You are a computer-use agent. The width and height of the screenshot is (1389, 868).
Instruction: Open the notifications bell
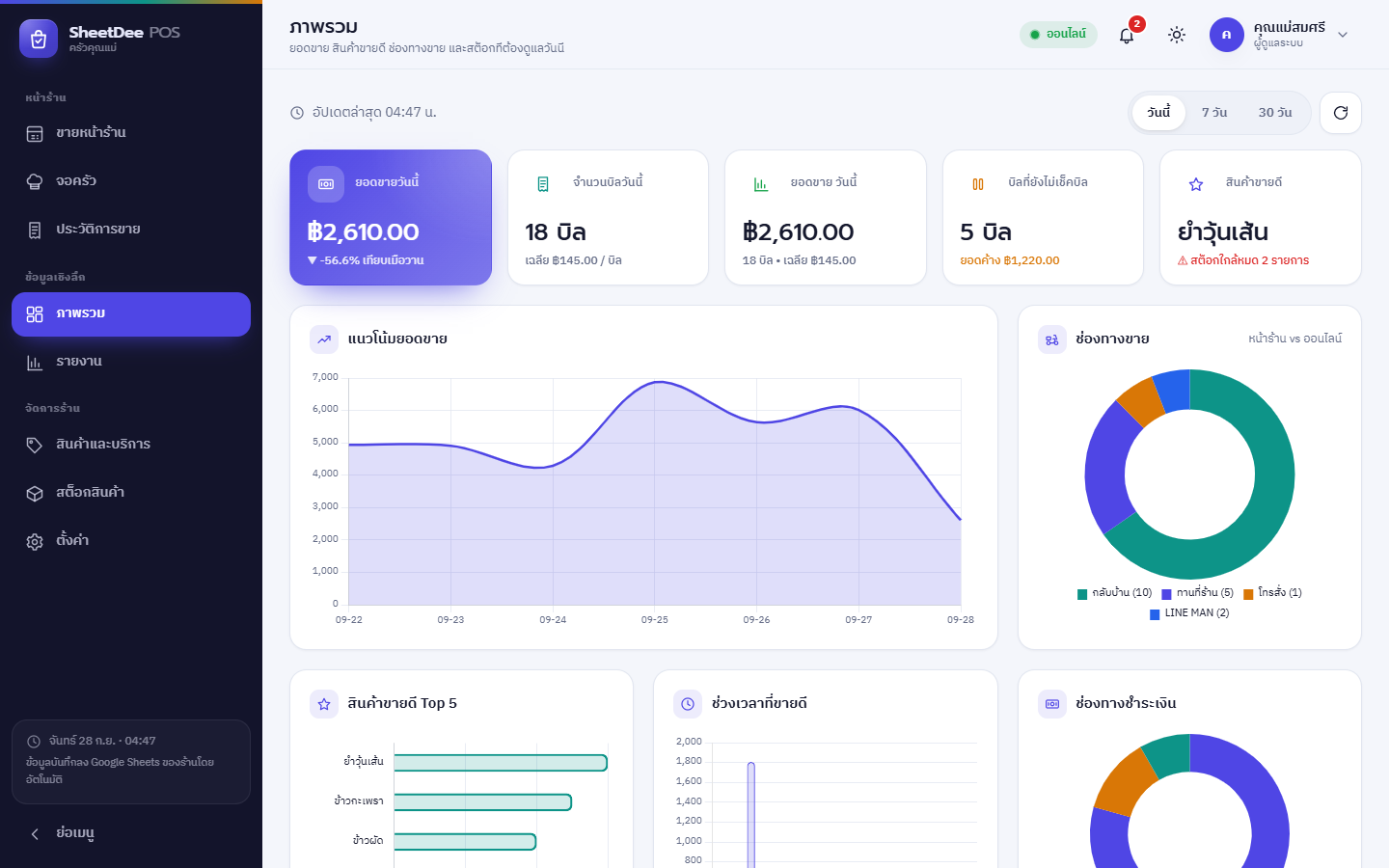click(x=1127, y=35)
